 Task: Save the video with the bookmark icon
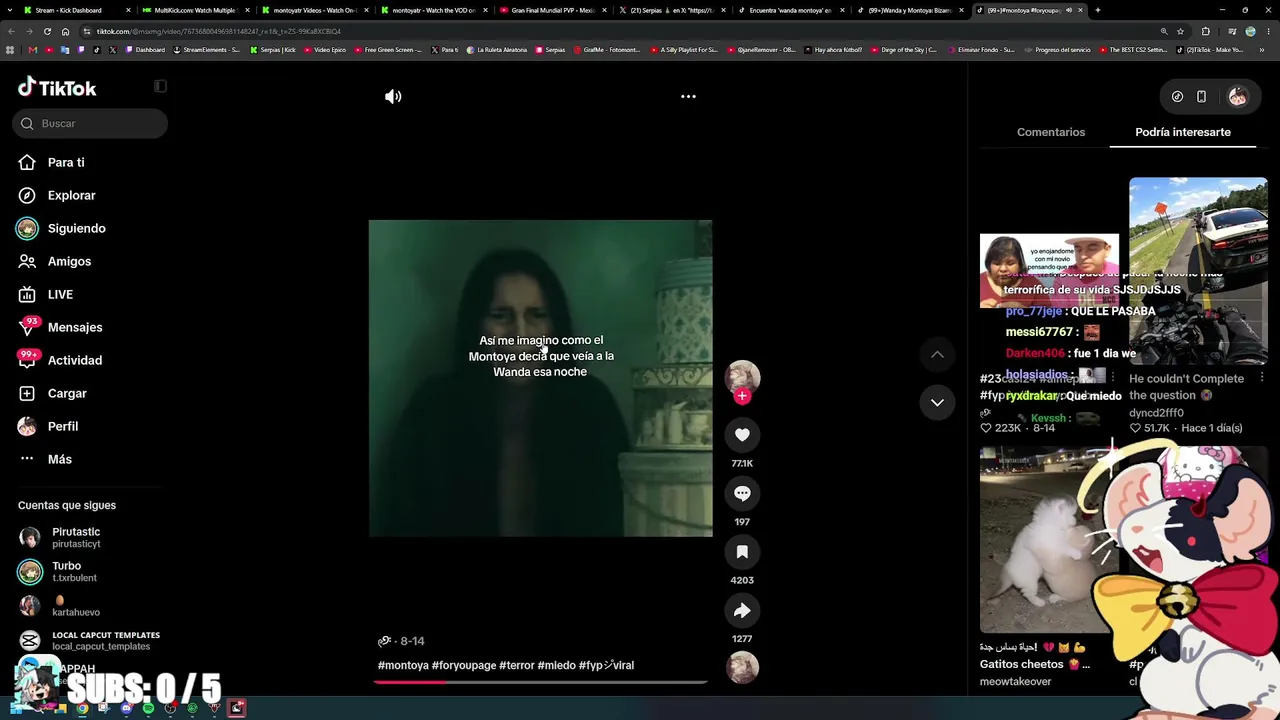pos(742,552)
